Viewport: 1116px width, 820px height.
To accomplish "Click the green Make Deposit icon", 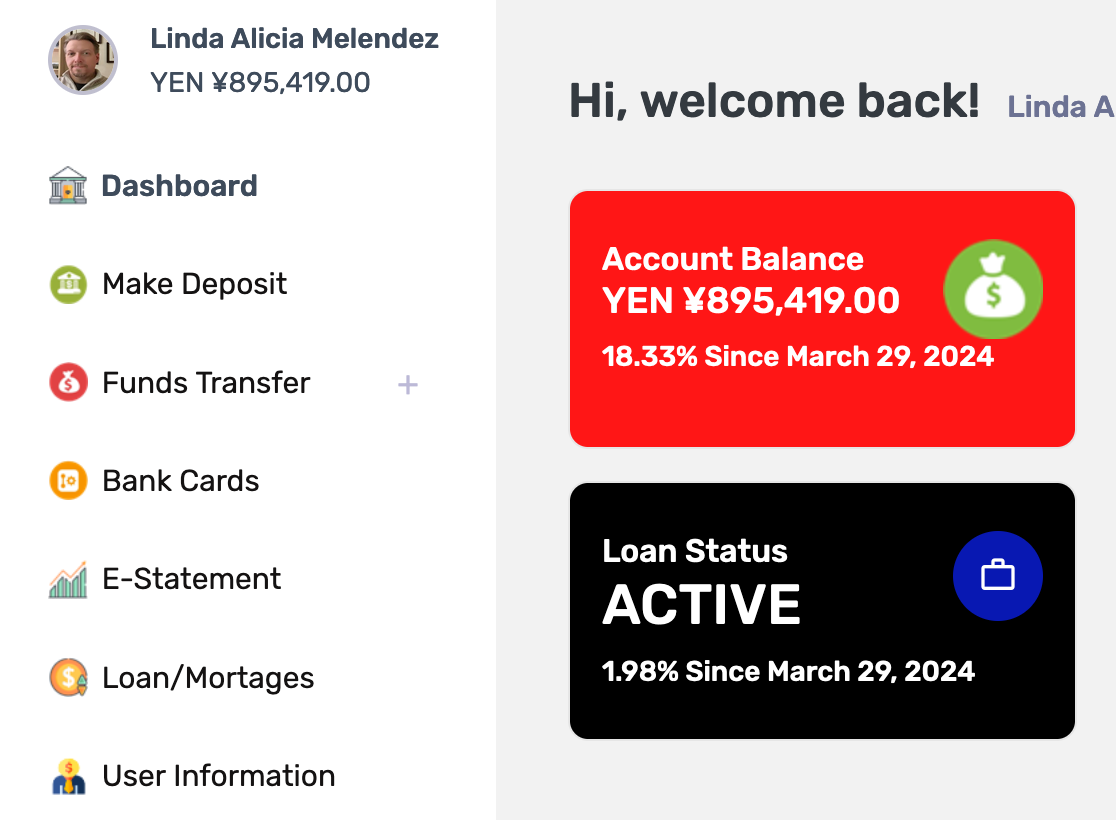I will point(68,284).
